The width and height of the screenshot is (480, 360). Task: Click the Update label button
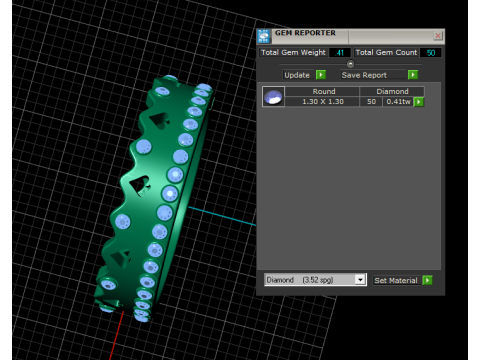click(x=297, y=75)
